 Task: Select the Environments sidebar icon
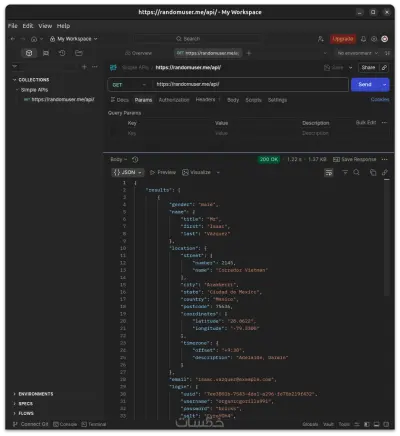(x=46, y=53)
